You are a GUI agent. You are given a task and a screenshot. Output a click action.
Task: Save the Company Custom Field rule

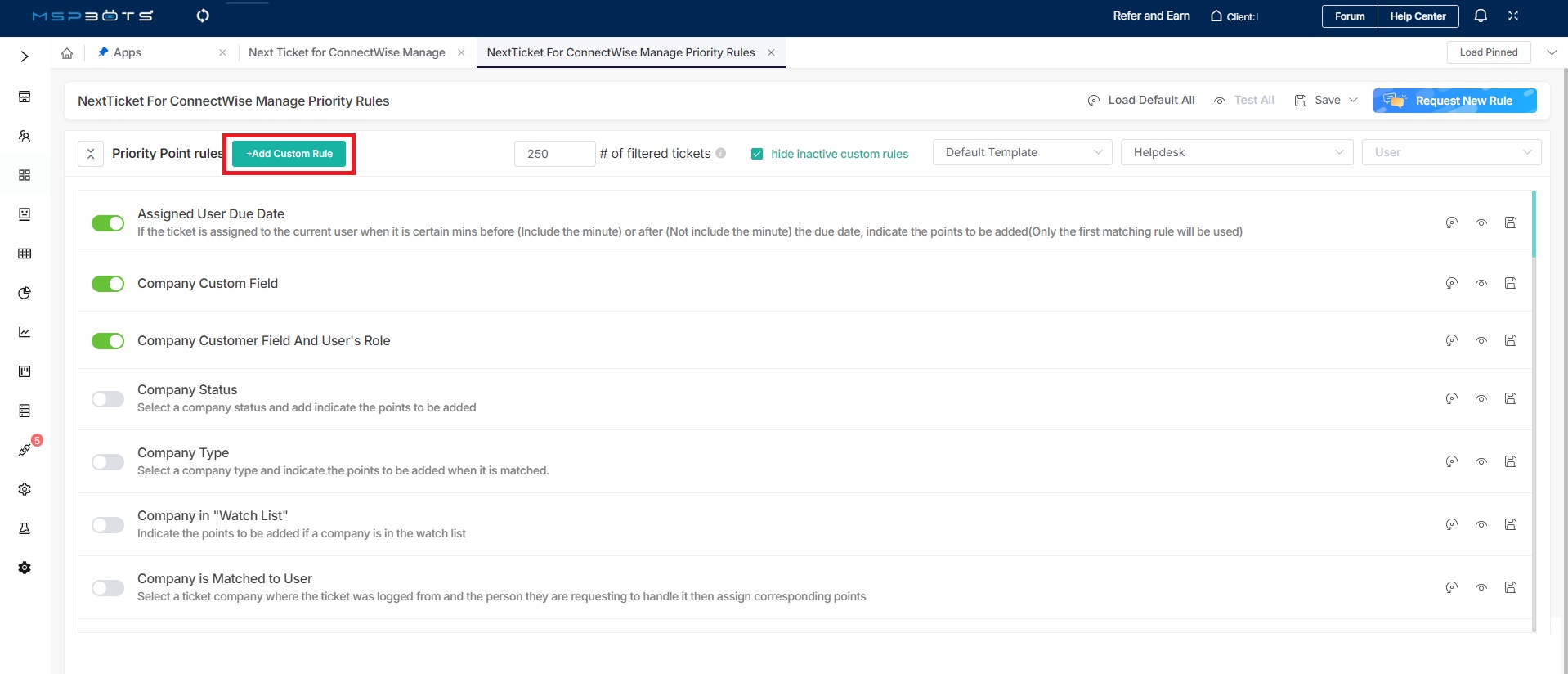coord(1511,283)
